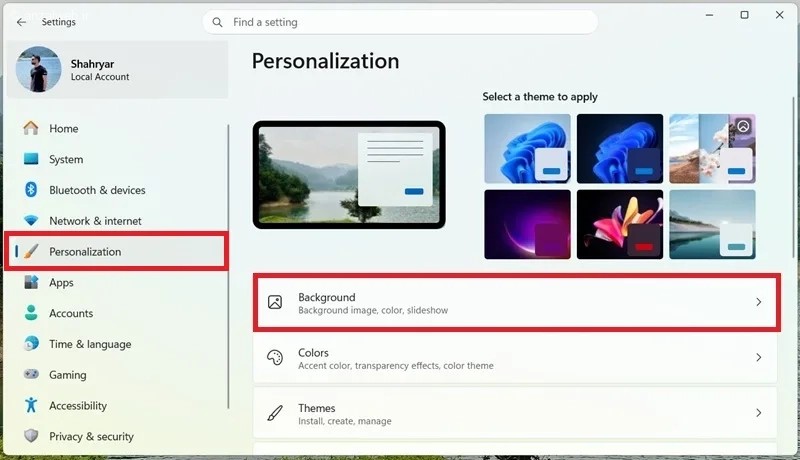The height and width of the screenshot is (460, 800).
Task: Click the Themes brush icon
Action: [x=275, y=413]
